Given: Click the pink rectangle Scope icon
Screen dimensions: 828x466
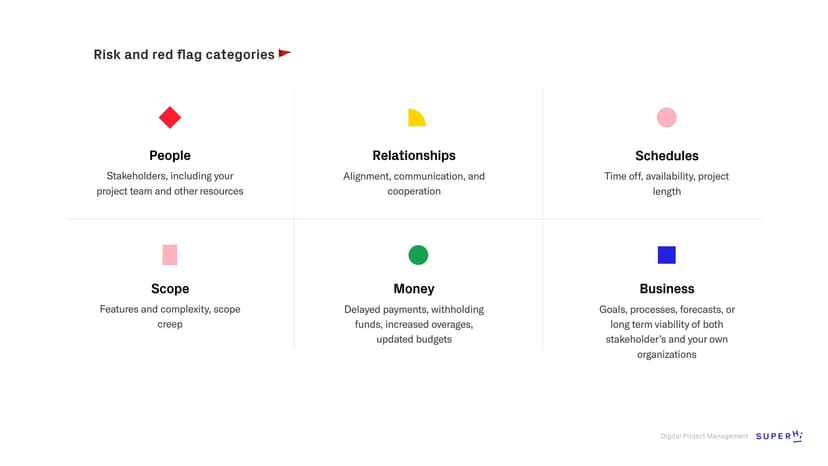Looking at the screenshot, I should pyautogui.click(x=170, y=255).
